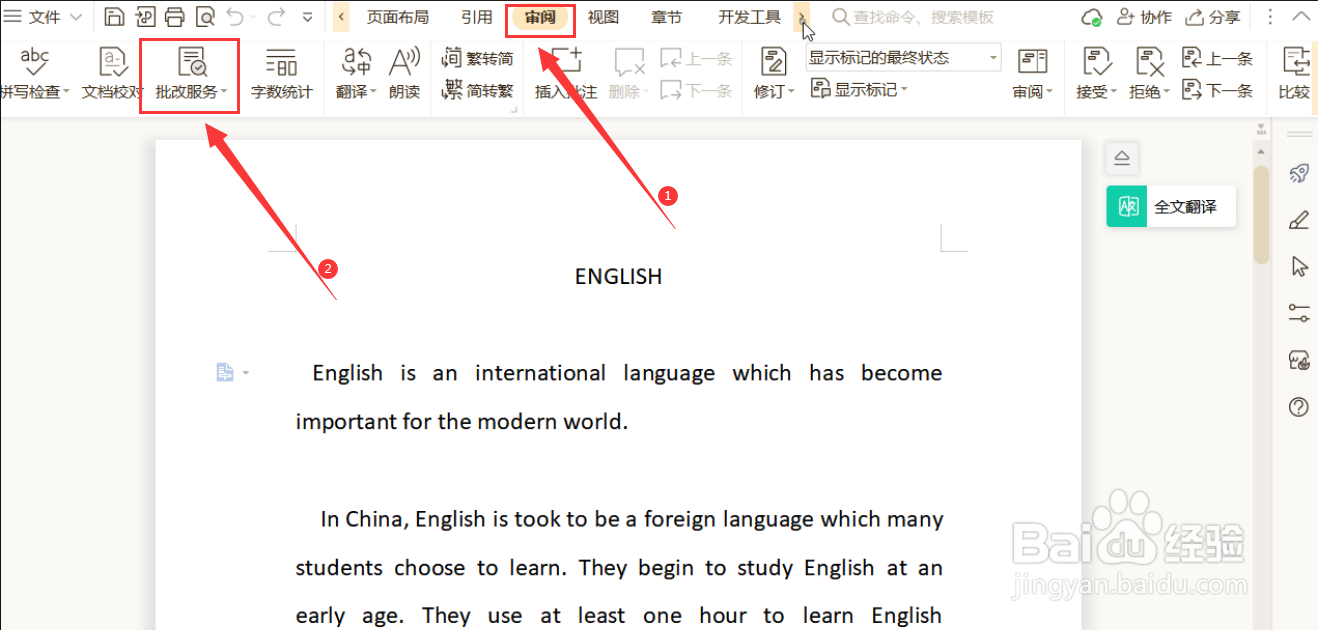This screenshot has height=630, width=1318.
Task: Click the eject-style collapse icon above 全文翻译
Action: pos(1122,158)
